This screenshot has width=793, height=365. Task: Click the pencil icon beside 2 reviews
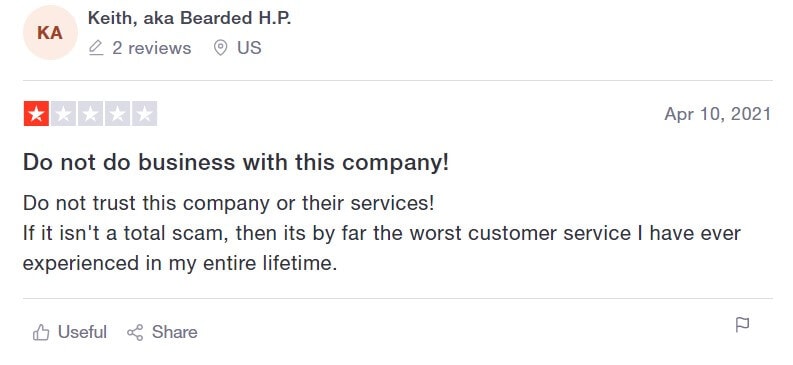(96, 48)
